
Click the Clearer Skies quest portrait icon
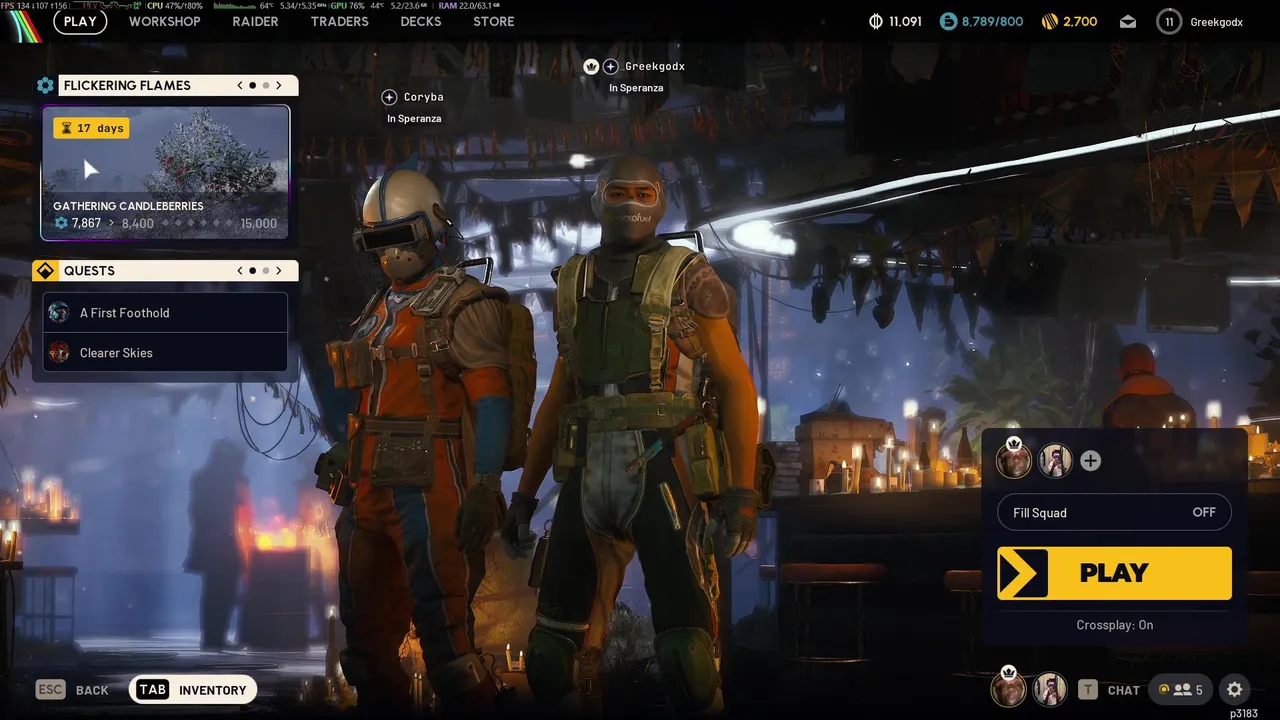pyautogui.click(x=59, y=353)
